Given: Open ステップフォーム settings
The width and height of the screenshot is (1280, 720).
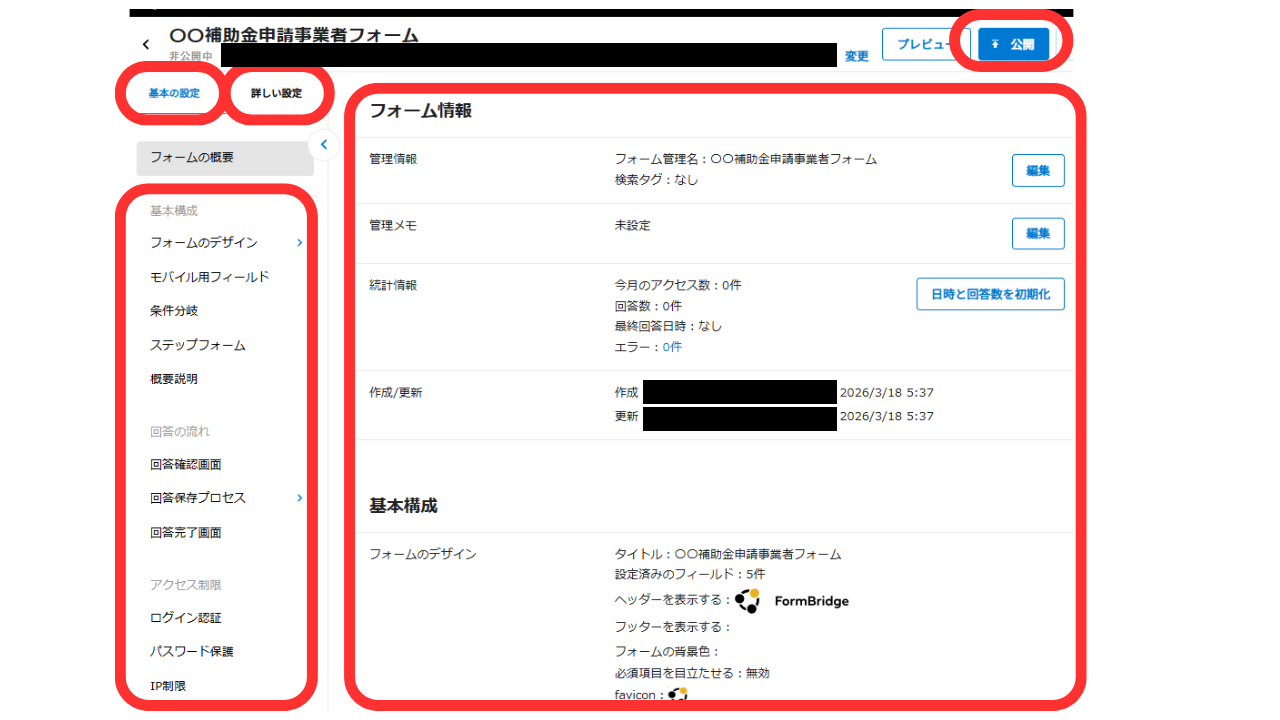Looking at the screenshot, I should coord(198,345).
